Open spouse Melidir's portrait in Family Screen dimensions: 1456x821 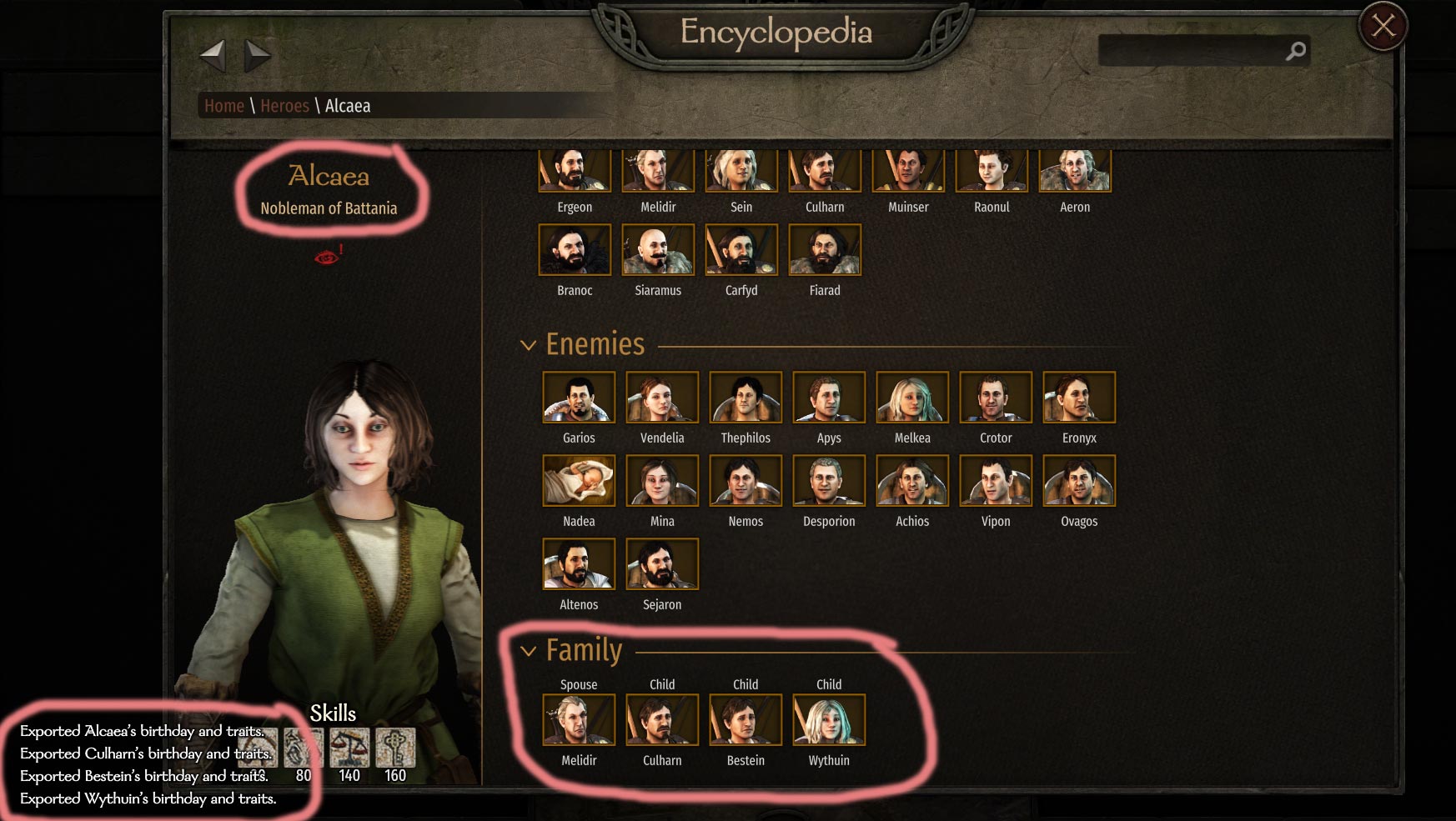pyautogui.click(x=579, y=720)
